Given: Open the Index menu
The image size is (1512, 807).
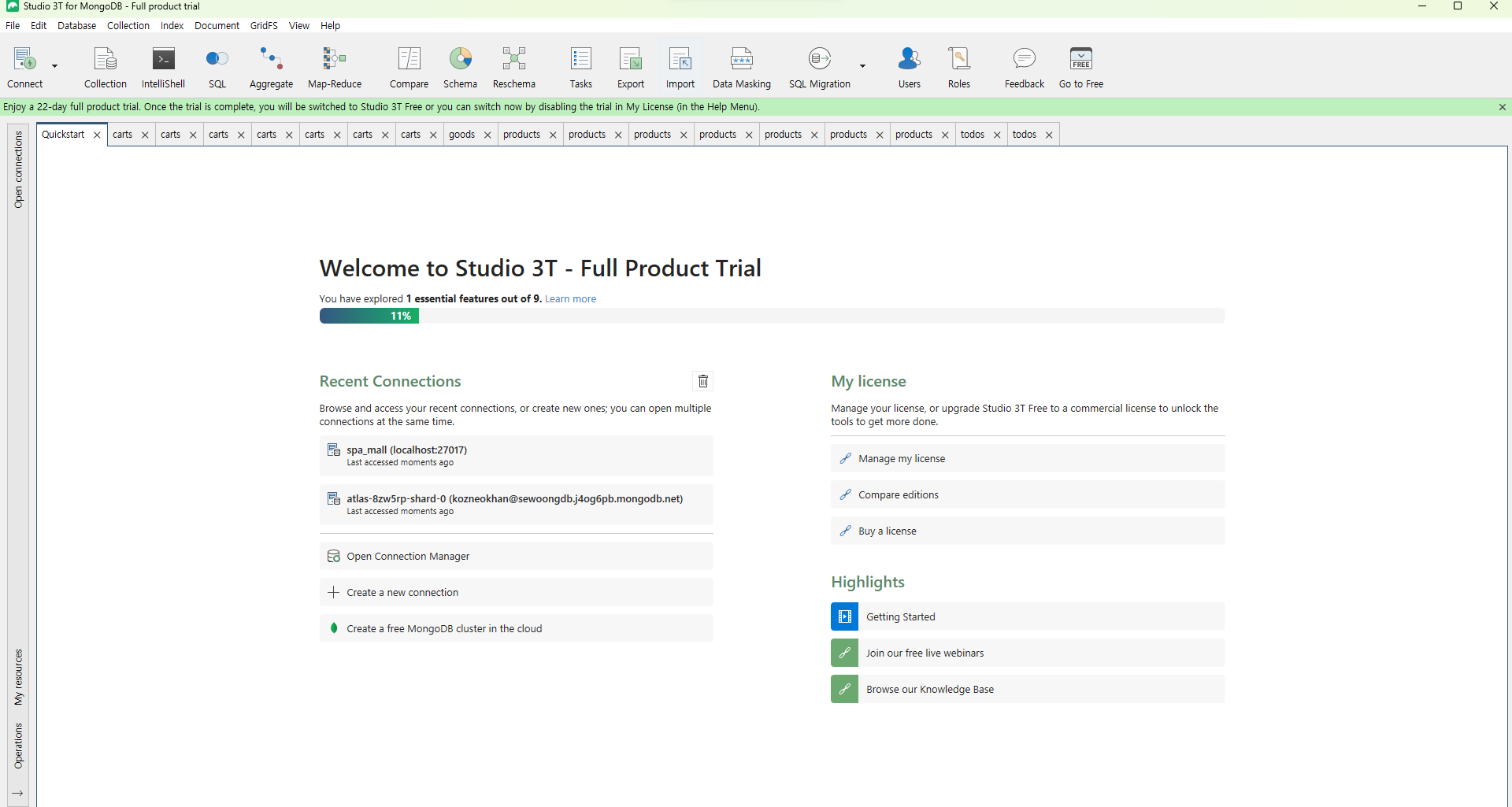Looking at the screenshot, I should (172, 26).
